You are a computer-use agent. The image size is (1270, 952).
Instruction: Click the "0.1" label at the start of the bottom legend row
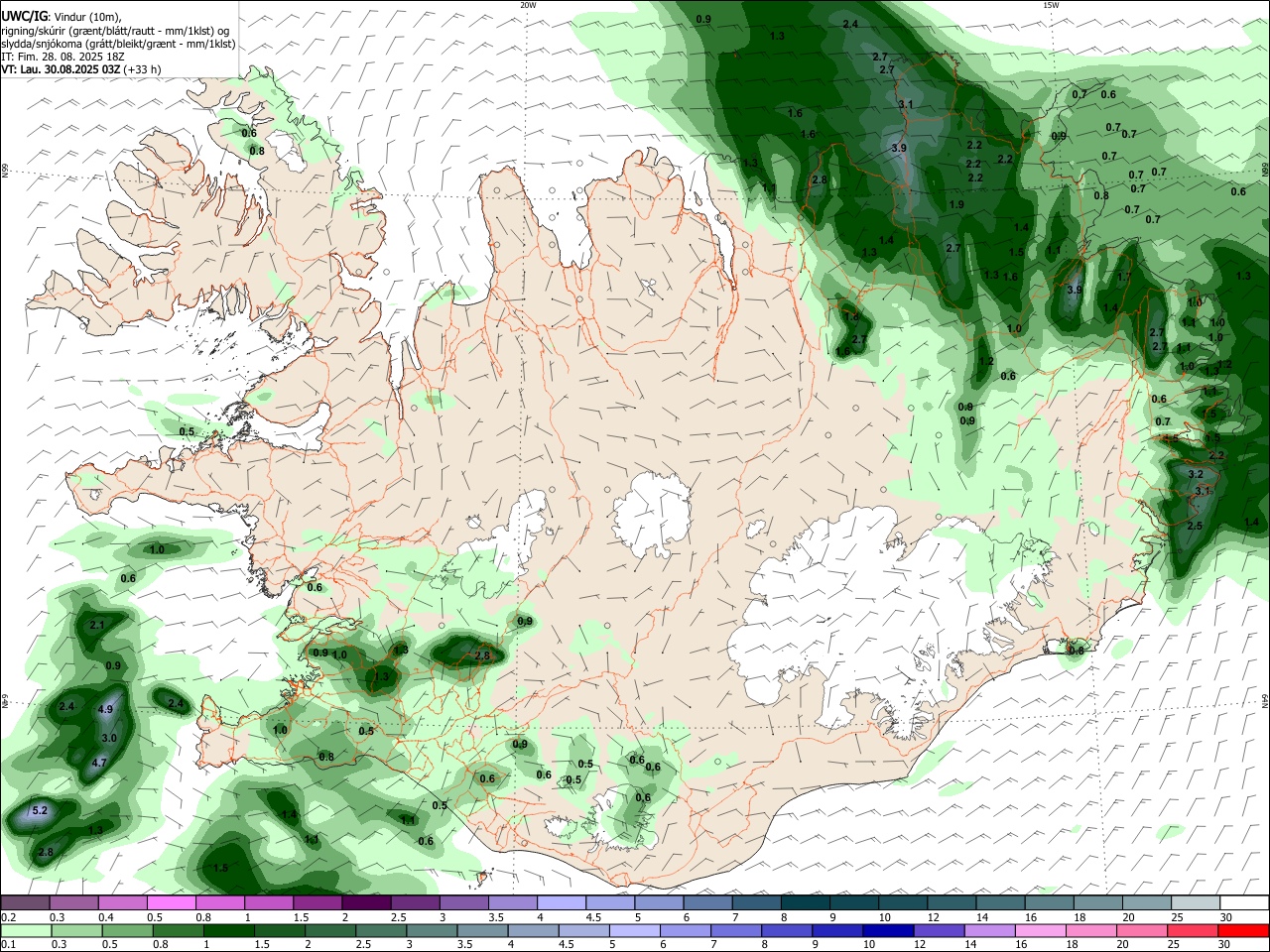coord(7,944)
